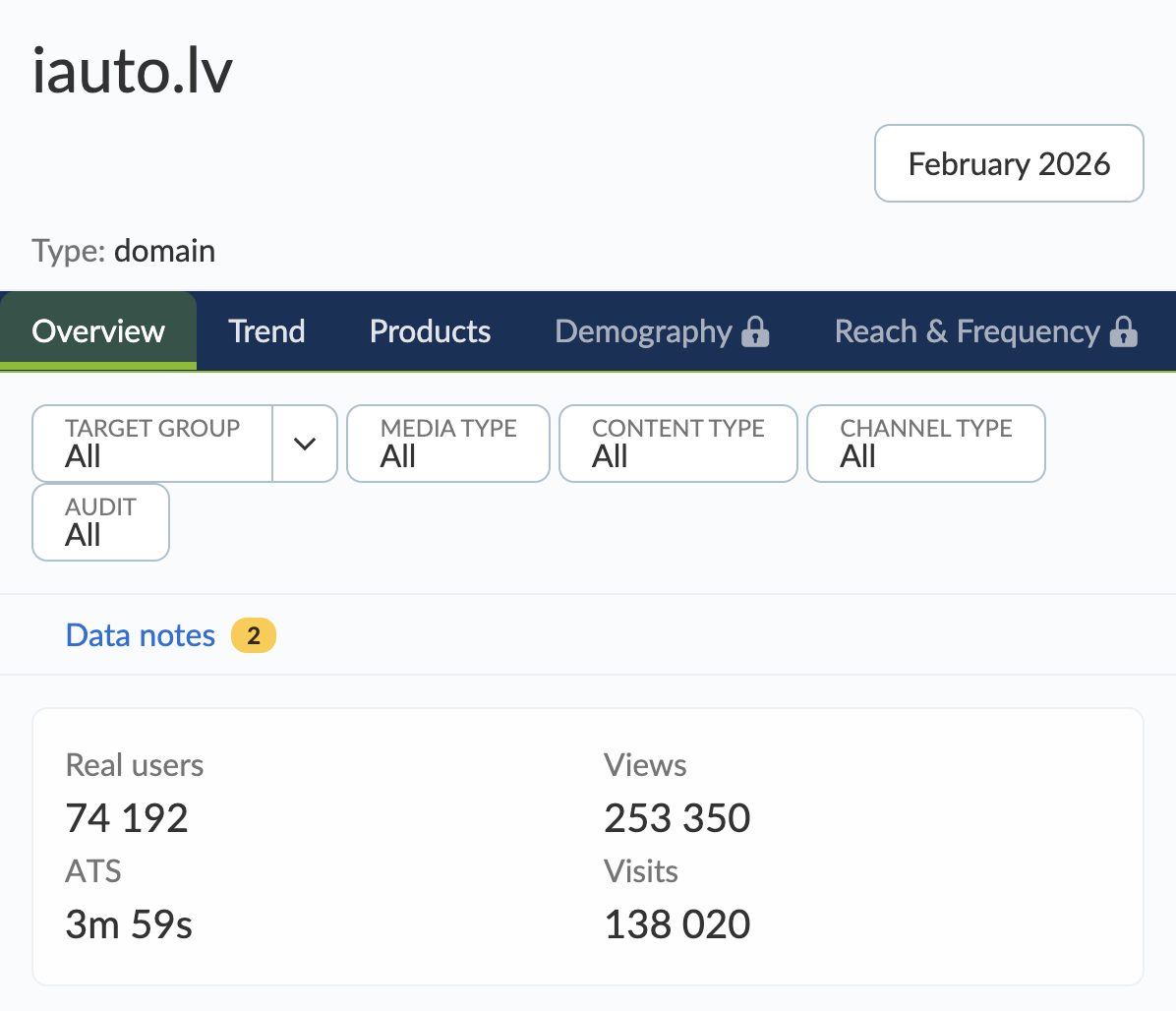This screenshot has height=1011, width=1176.
Task: Open the Audit filter dropdown
Action: coord(100,522)
